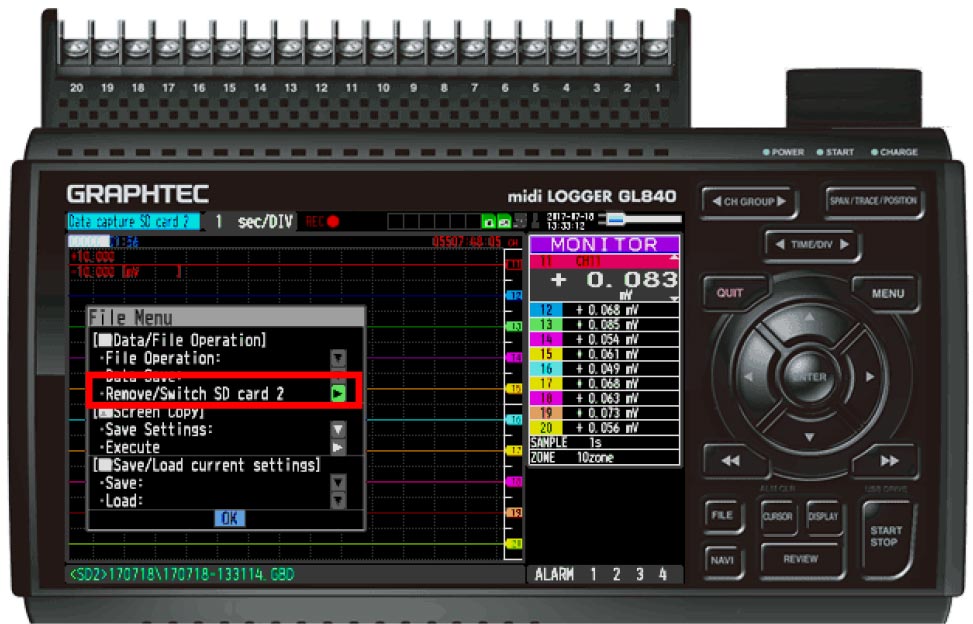
Task: Click the date and time readout
Action: click(x=570, y=221)
